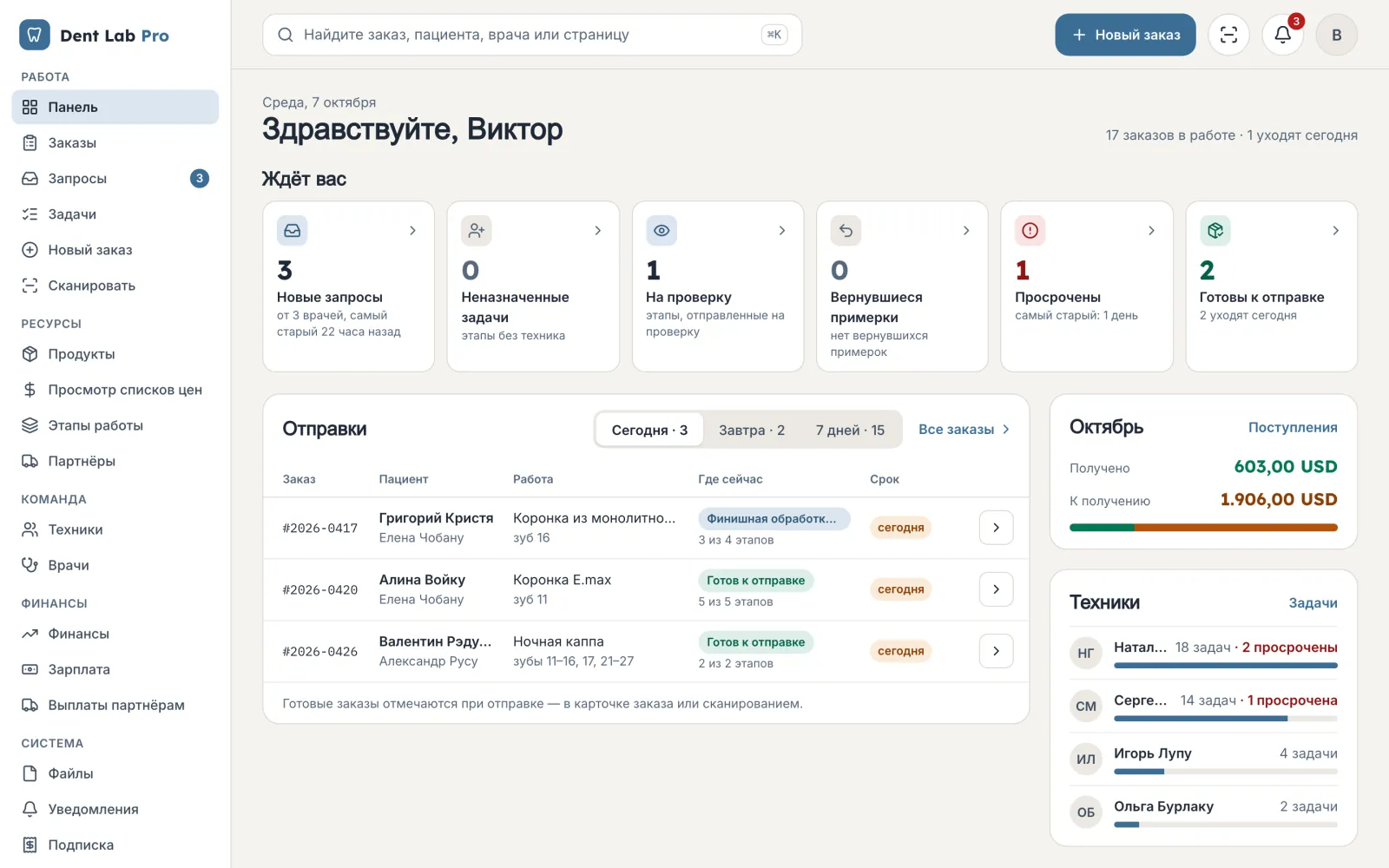Switch to 7 дней · 15 tab
Screen dimensions: 1389x868
click(x=850, y=430)
